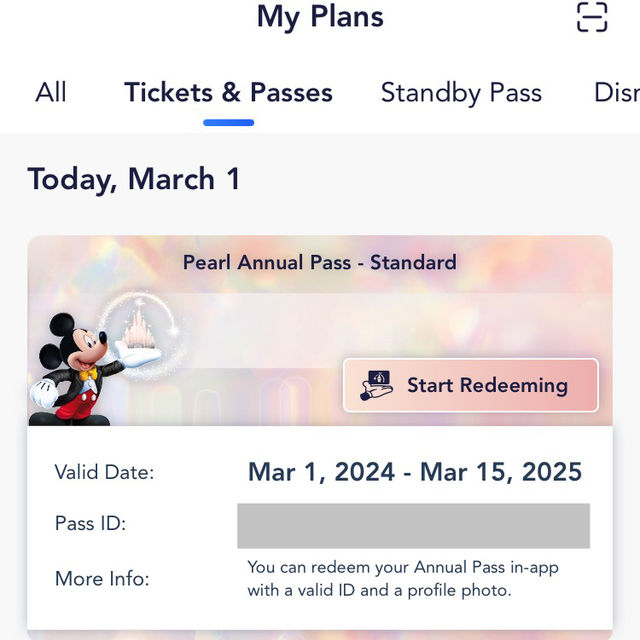Tap the More Info label
Image resolution: width=640 pixels, height=640 pixels.
[x=102, y=579]
